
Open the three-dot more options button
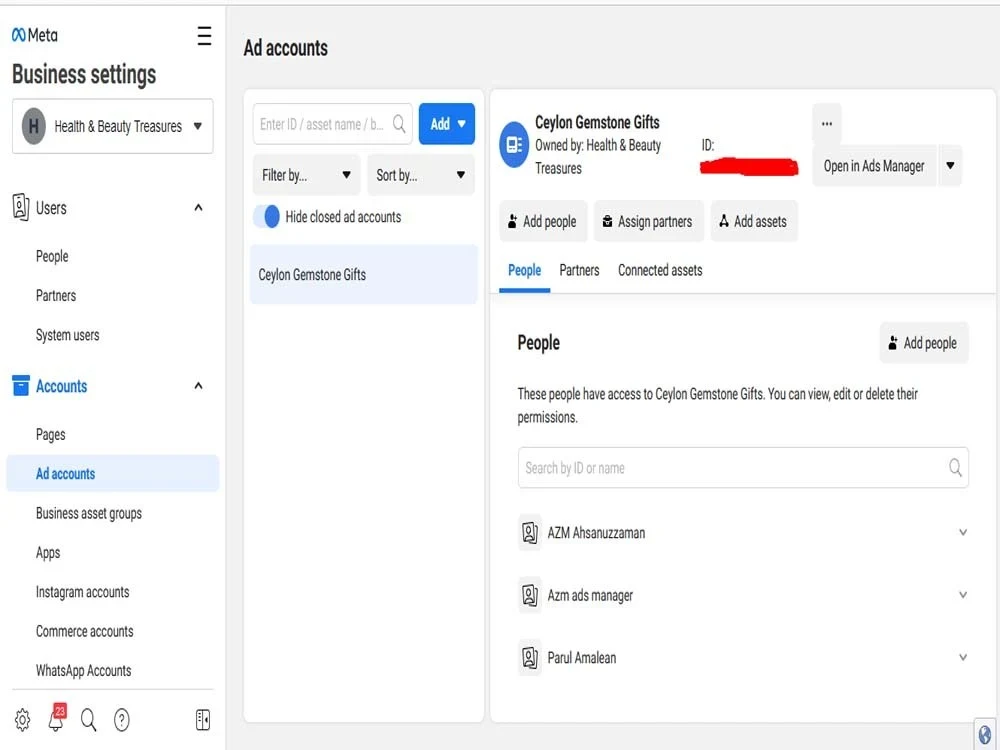click(827, 124)
